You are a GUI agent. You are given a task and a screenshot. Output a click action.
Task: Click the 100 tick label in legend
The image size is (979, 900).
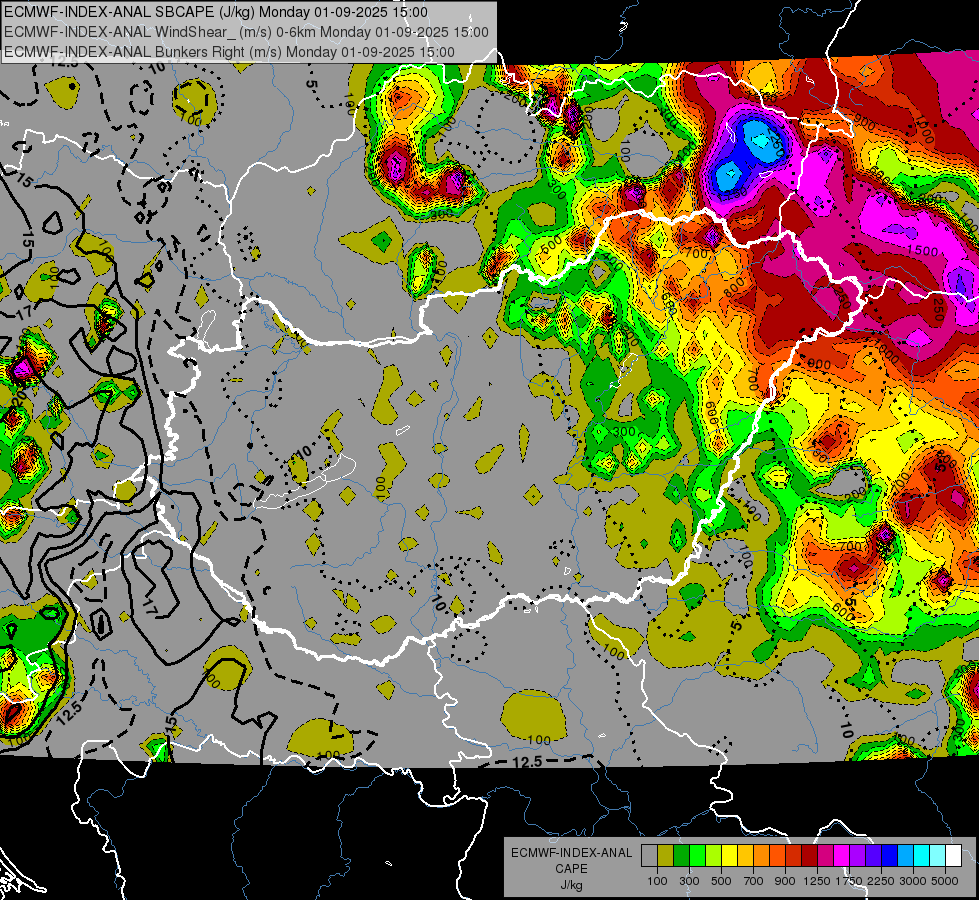657,881
